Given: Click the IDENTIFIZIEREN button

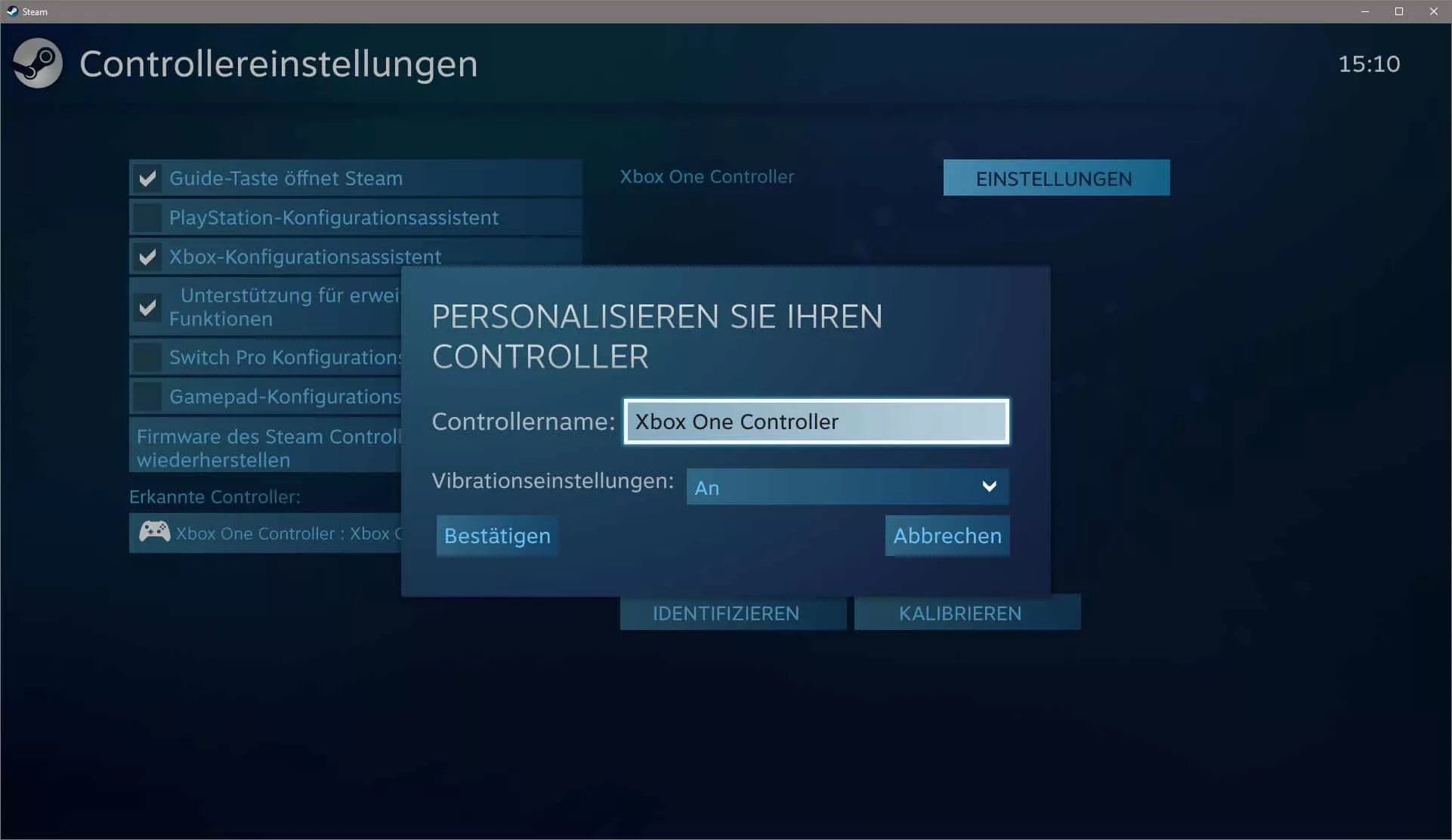Looking at the screenshot, I should [x=733, y=613].
